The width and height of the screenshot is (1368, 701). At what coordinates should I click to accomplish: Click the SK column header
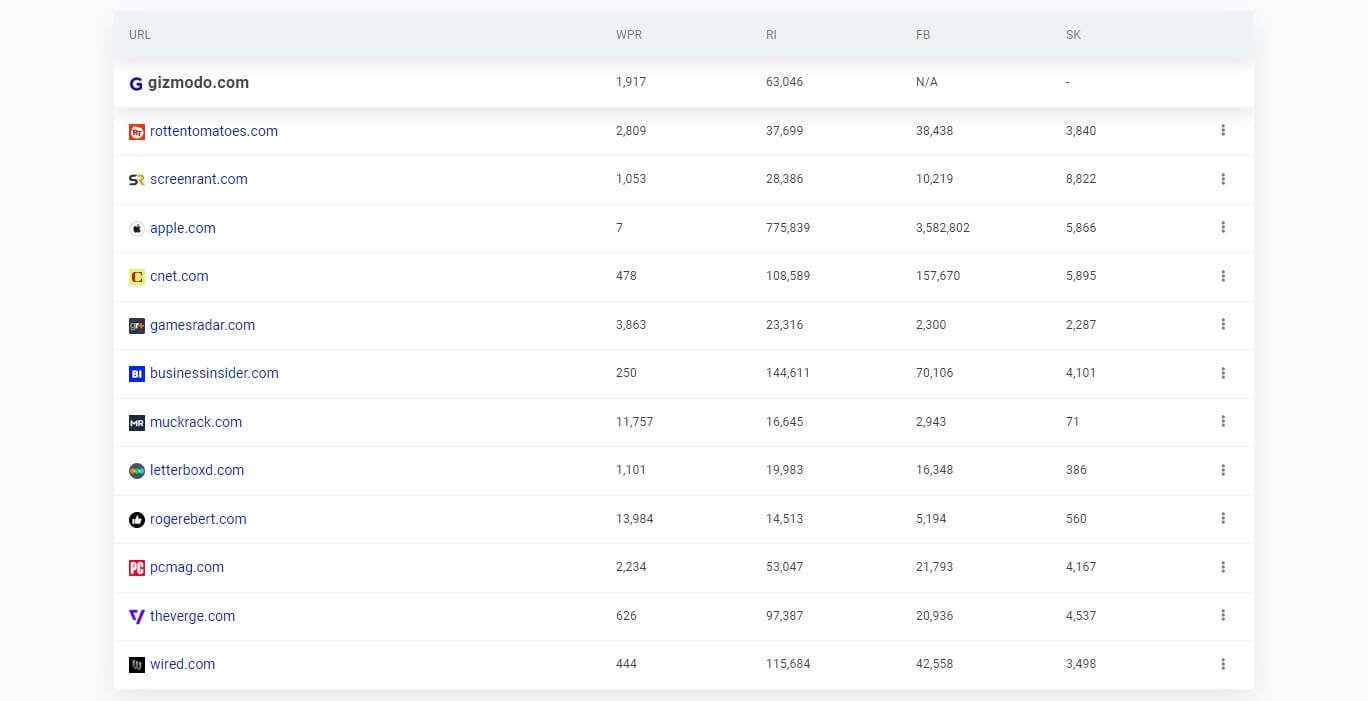[1072, 35]
